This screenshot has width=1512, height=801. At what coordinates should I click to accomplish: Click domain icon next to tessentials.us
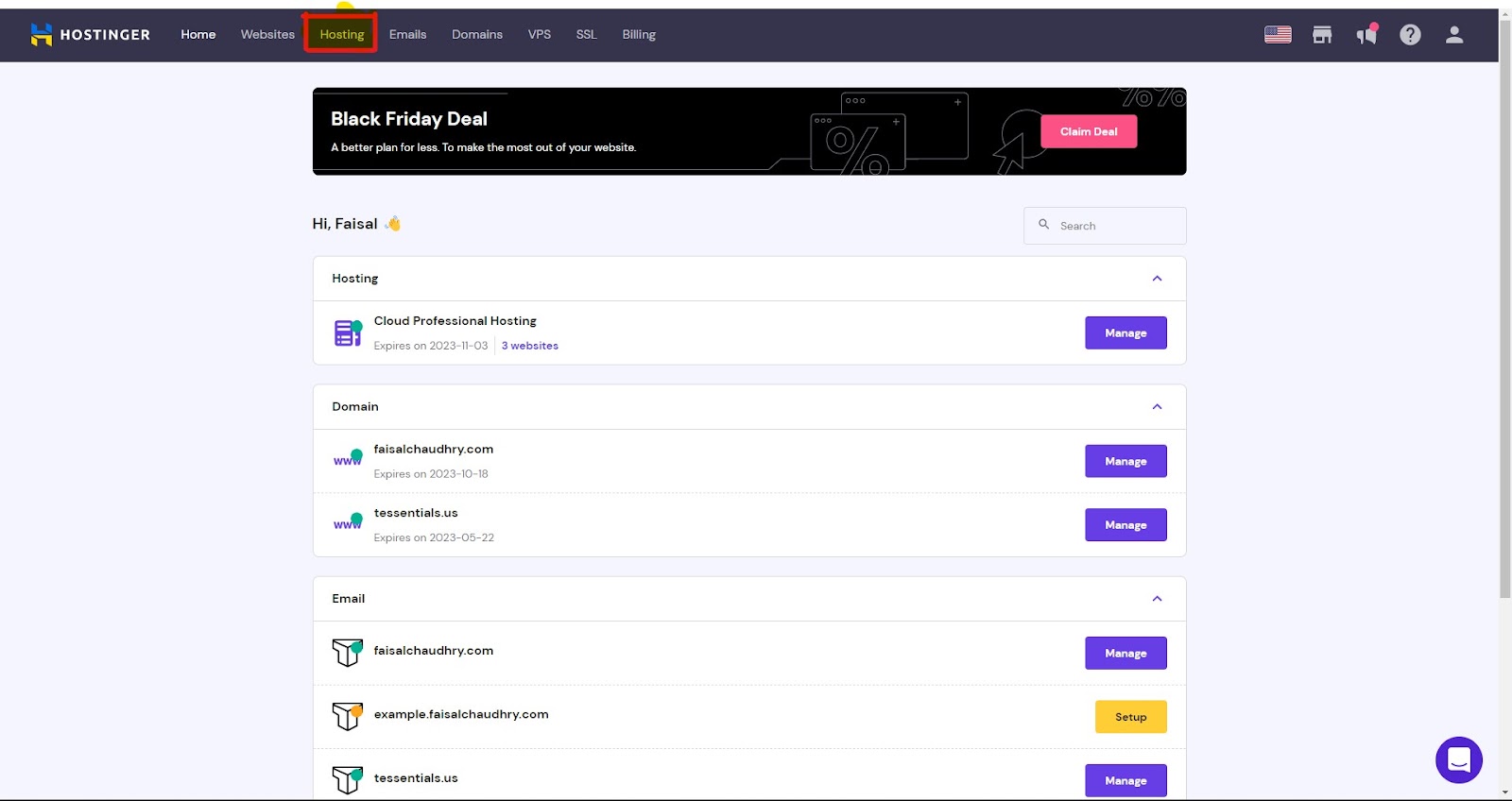point(348,522)
